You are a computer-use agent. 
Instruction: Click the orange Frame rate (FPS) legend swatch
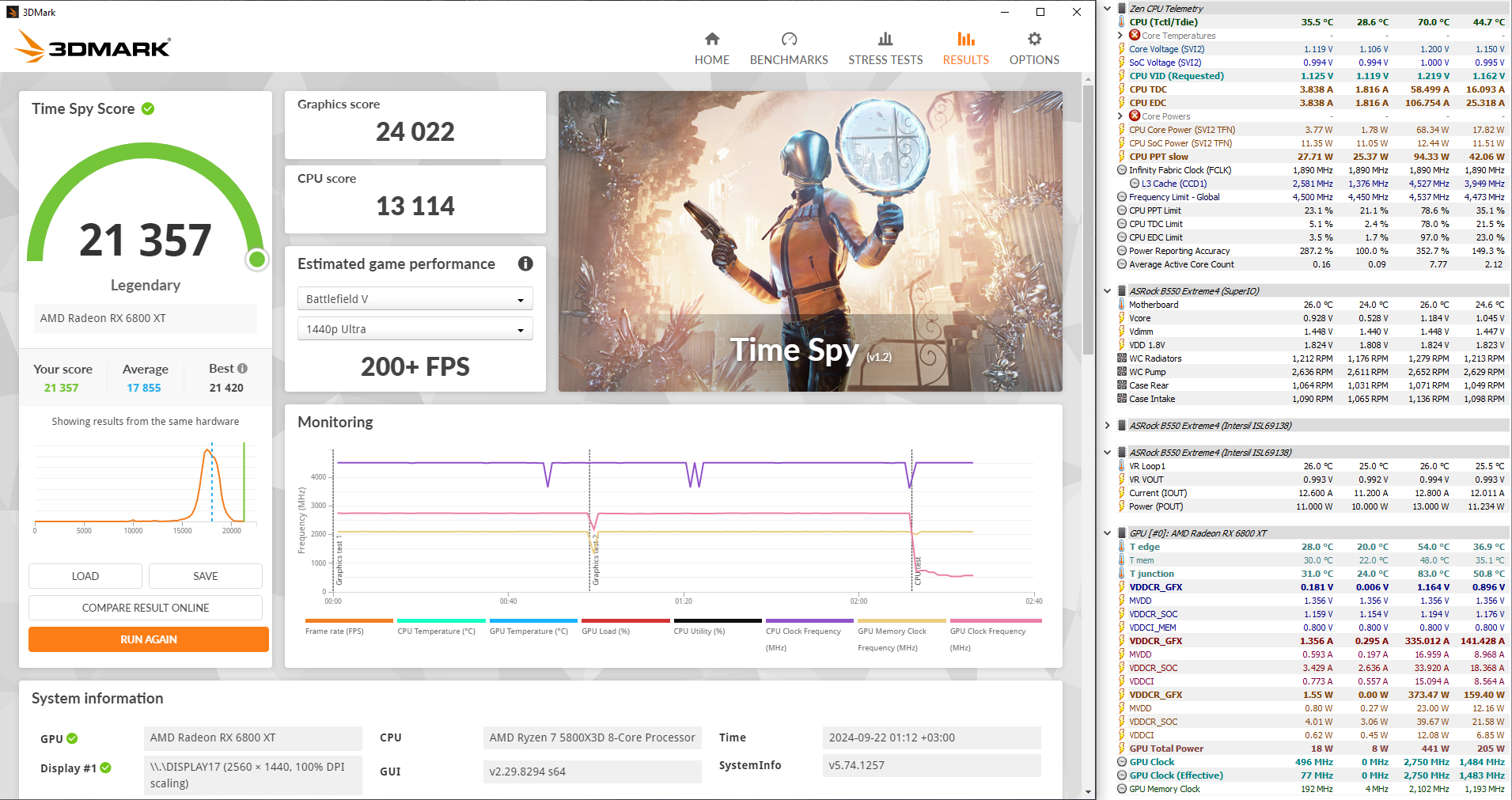pyautogui.click(x=349, y=620)
